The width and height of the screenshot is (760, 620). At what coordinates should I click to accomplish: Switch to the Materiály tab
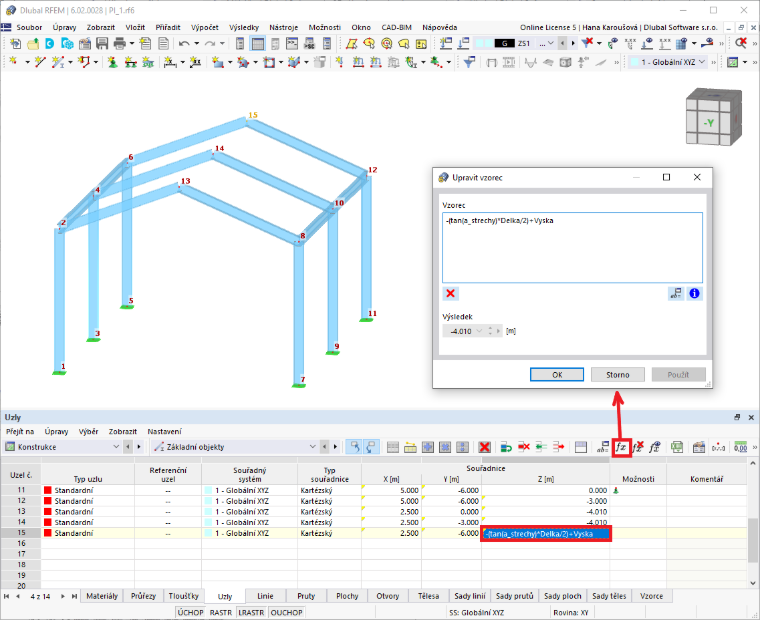pos(102,596)
